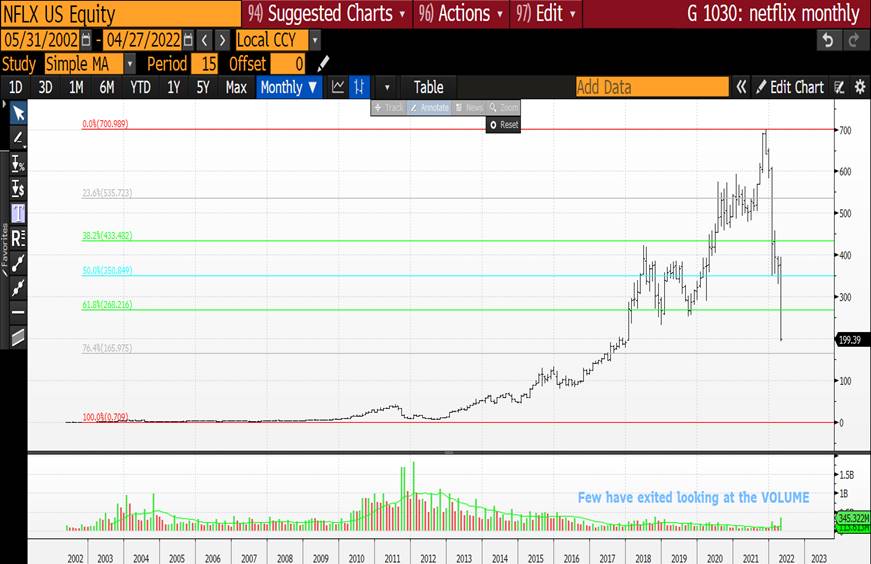Open Edit menu

pos(546,13)
